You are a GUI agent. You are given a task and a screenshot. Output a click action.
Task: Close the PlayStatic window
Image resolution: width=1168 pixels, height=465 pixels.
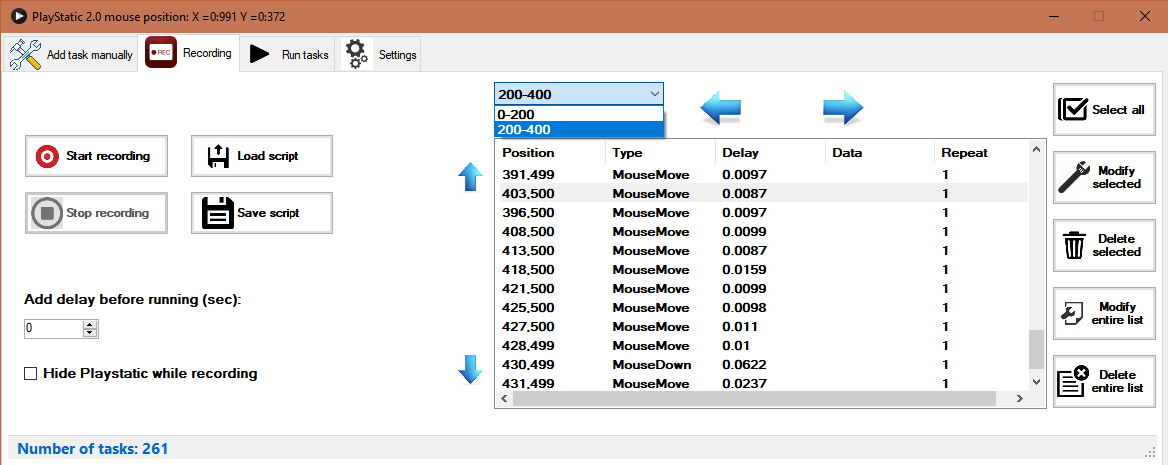tap(1144, 16)
